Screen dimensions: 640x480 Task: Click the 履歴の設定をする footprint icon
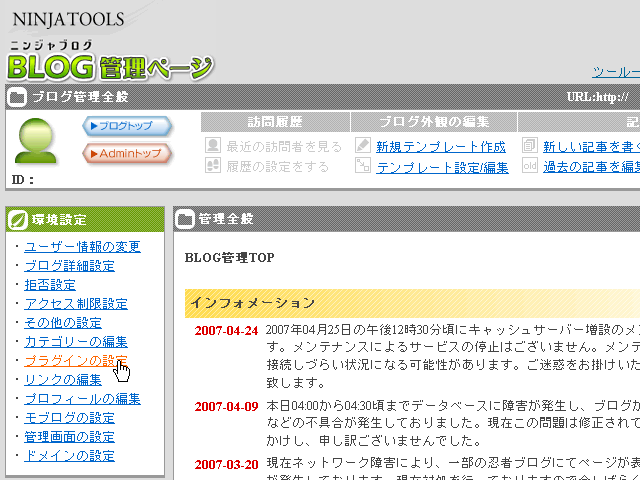[213, 166]
